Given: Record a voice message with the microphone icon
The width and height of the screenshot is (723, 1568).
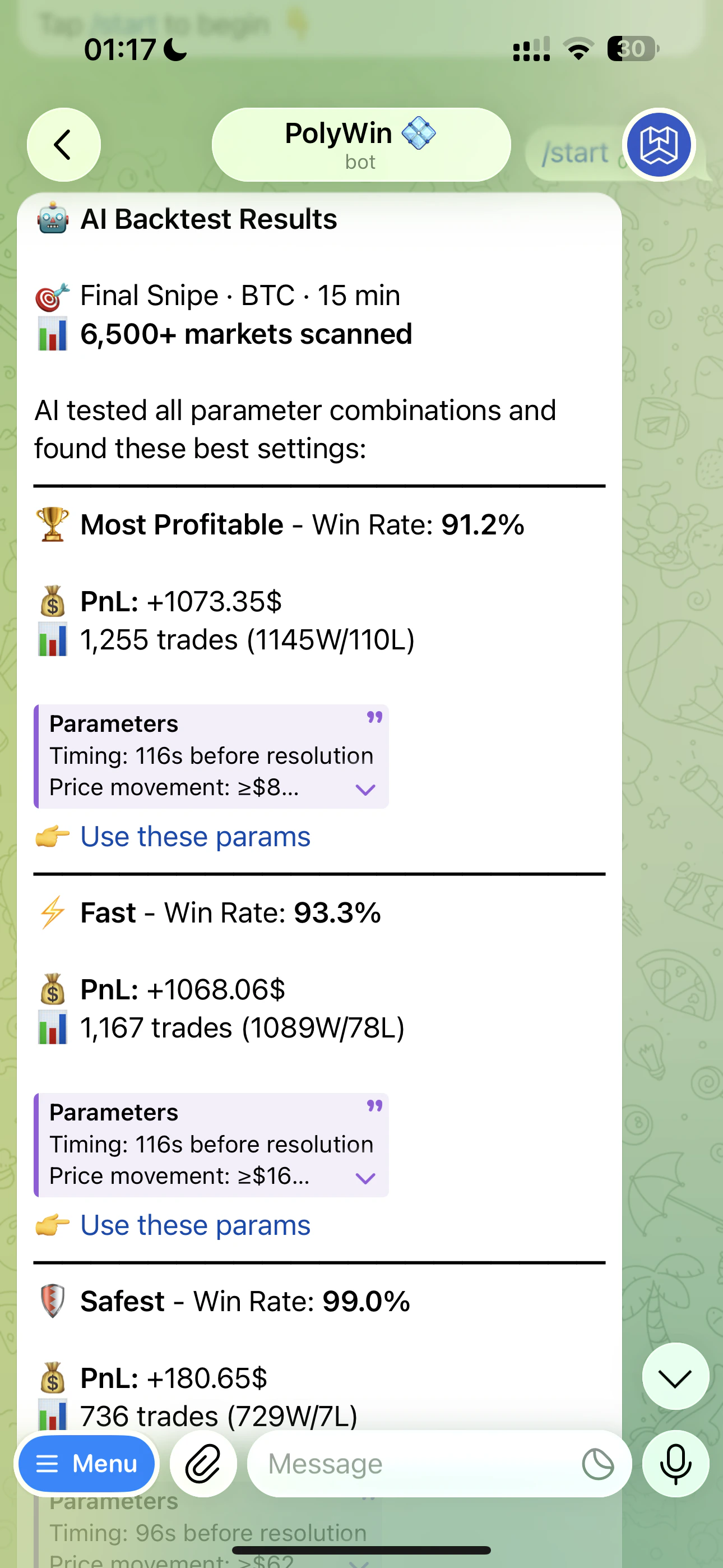Looking at the screenshot, I should point(676,1463).
